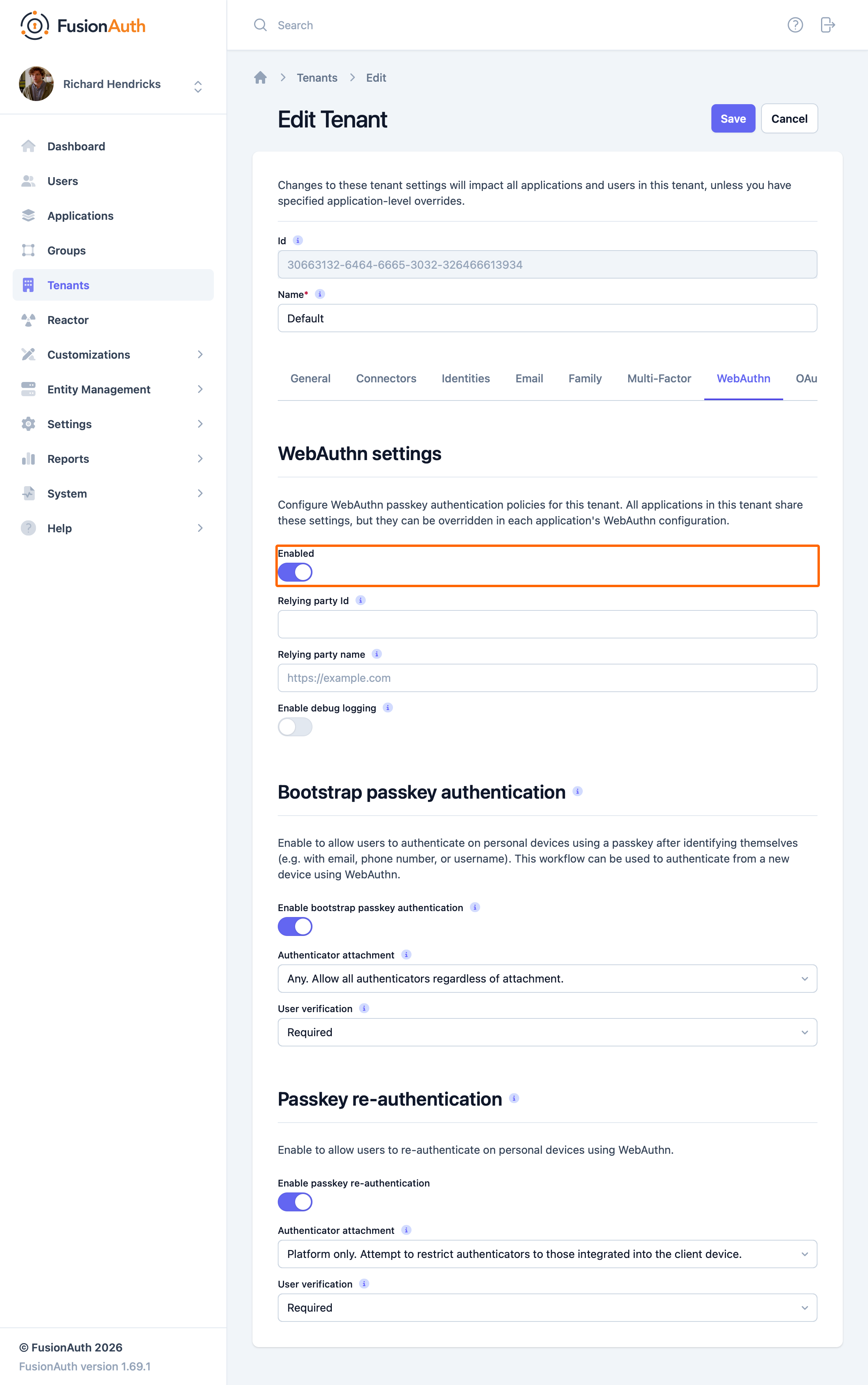This screenshot has height=1385, width=868.
Task: Switch to the Identities tab
Action: coord(466,378)
